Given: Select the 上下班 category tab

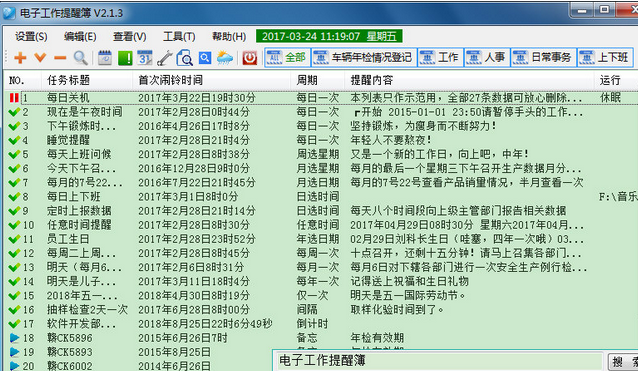Looking at the screenshot, I should tap(605, 57).
